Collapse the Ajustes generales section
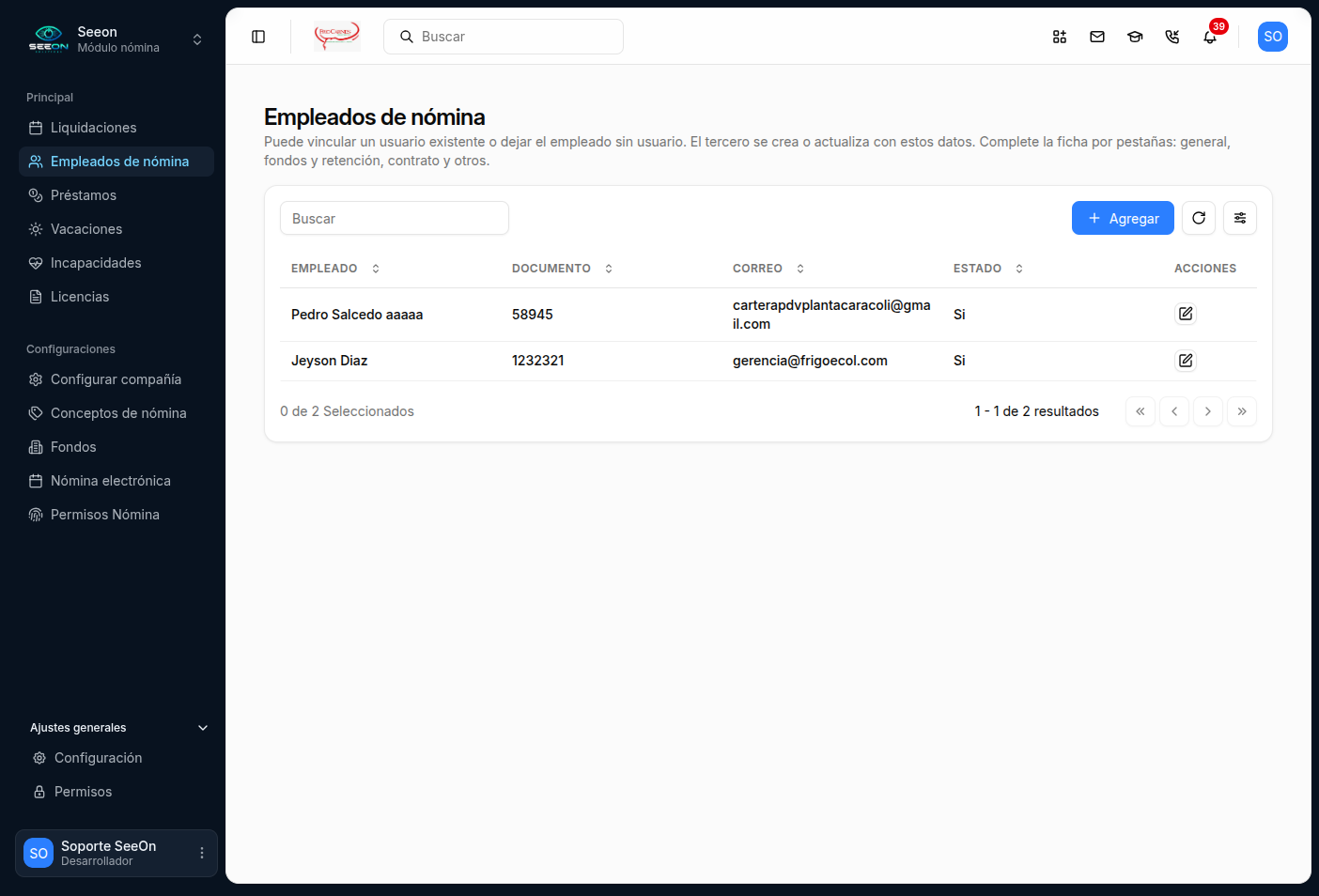Image resolution: width=1319 pixels, height=896 pixels. (x=203, y=728)
